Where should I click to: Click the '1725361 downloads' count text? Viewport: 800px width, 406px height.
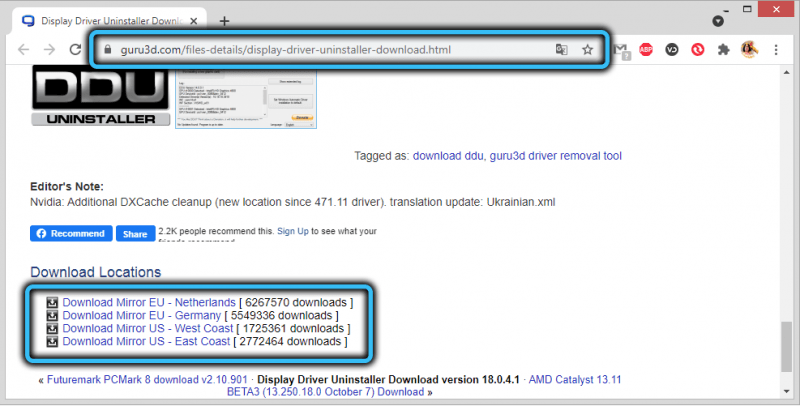[293, 328]
